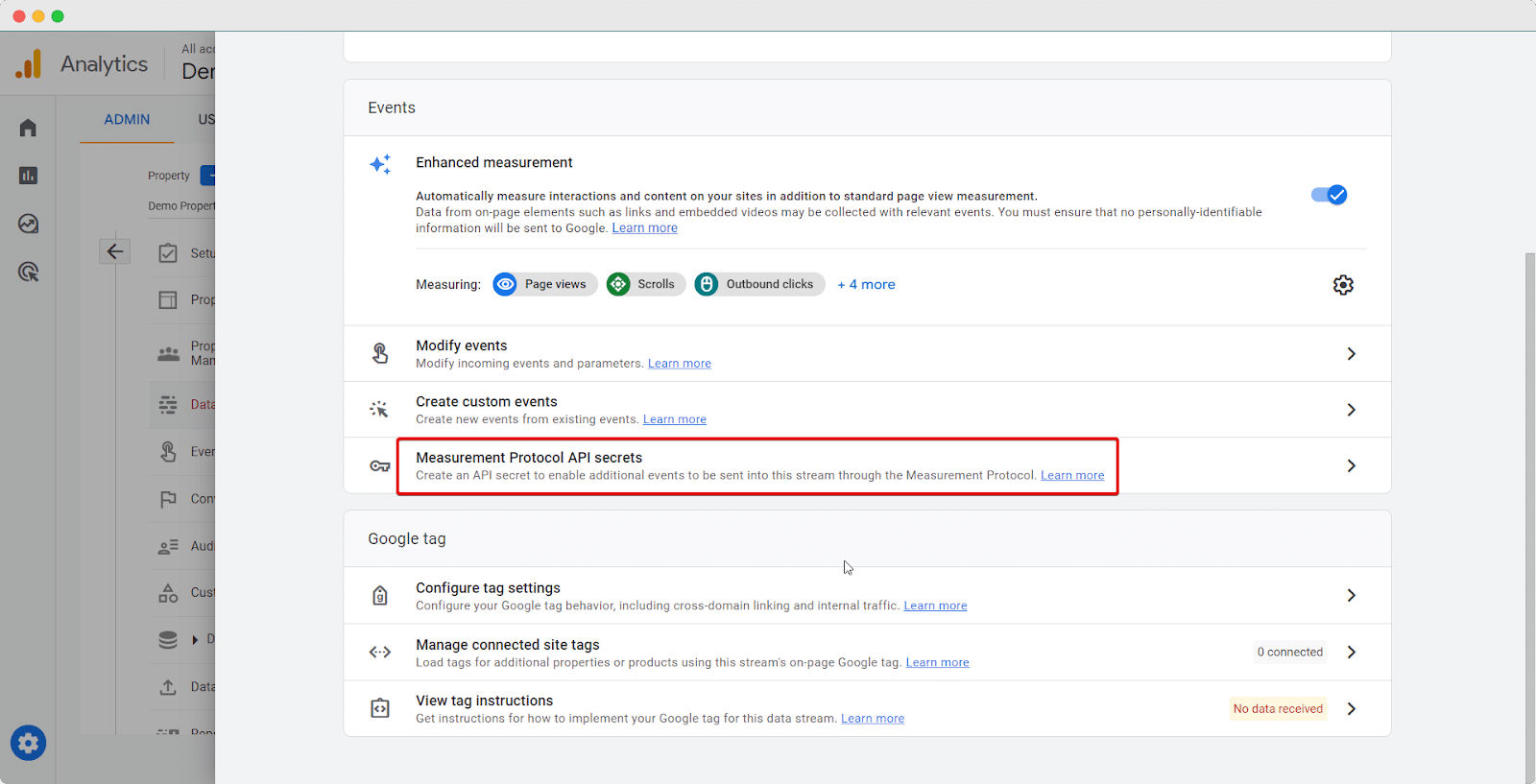
Task: Expand Measurement Protocol API secrets chevron
Action: pyautogui.click(x=1351, y=465)
